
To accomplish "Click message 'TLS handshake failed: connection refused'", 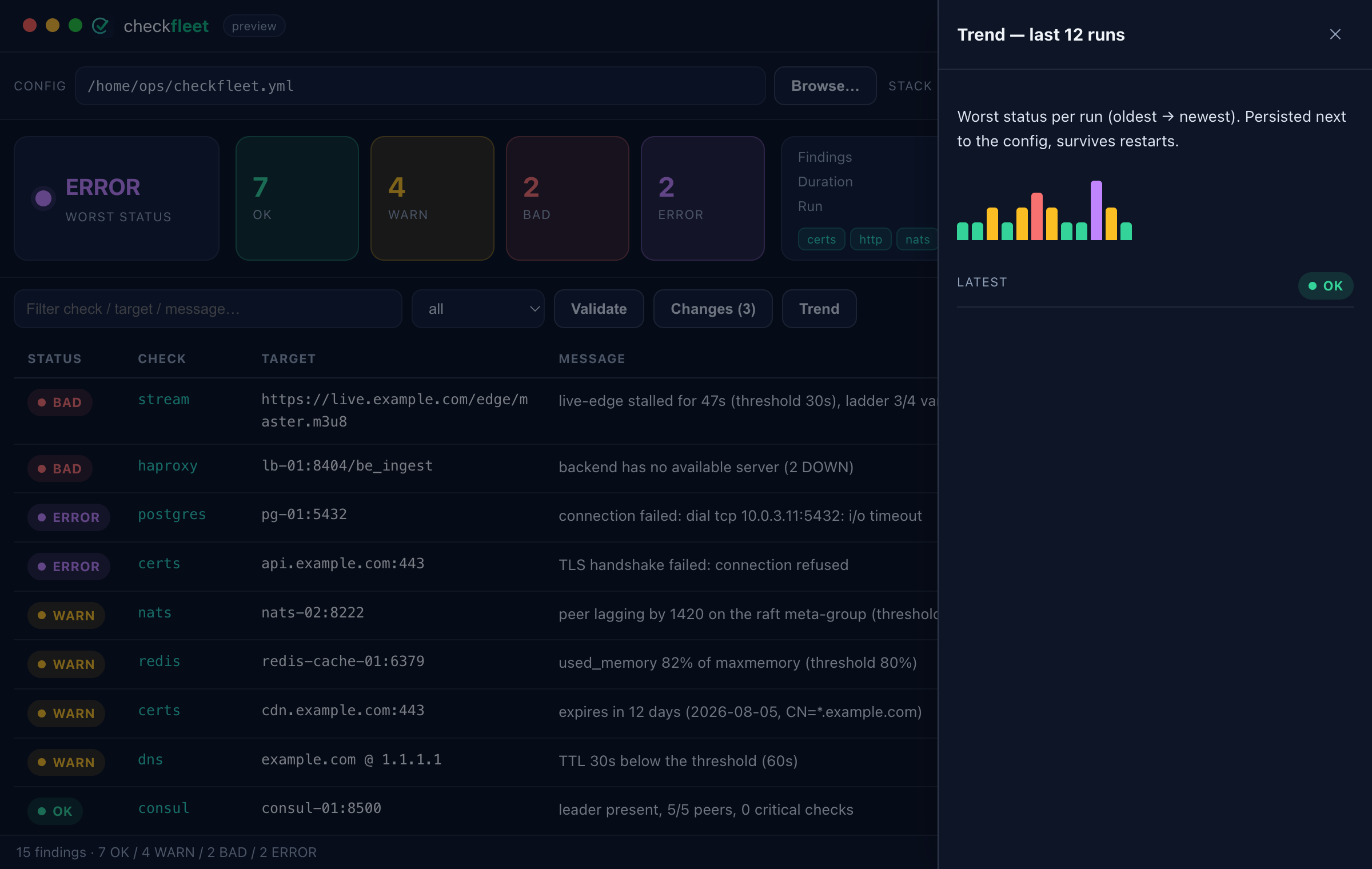I will point(703,565).
